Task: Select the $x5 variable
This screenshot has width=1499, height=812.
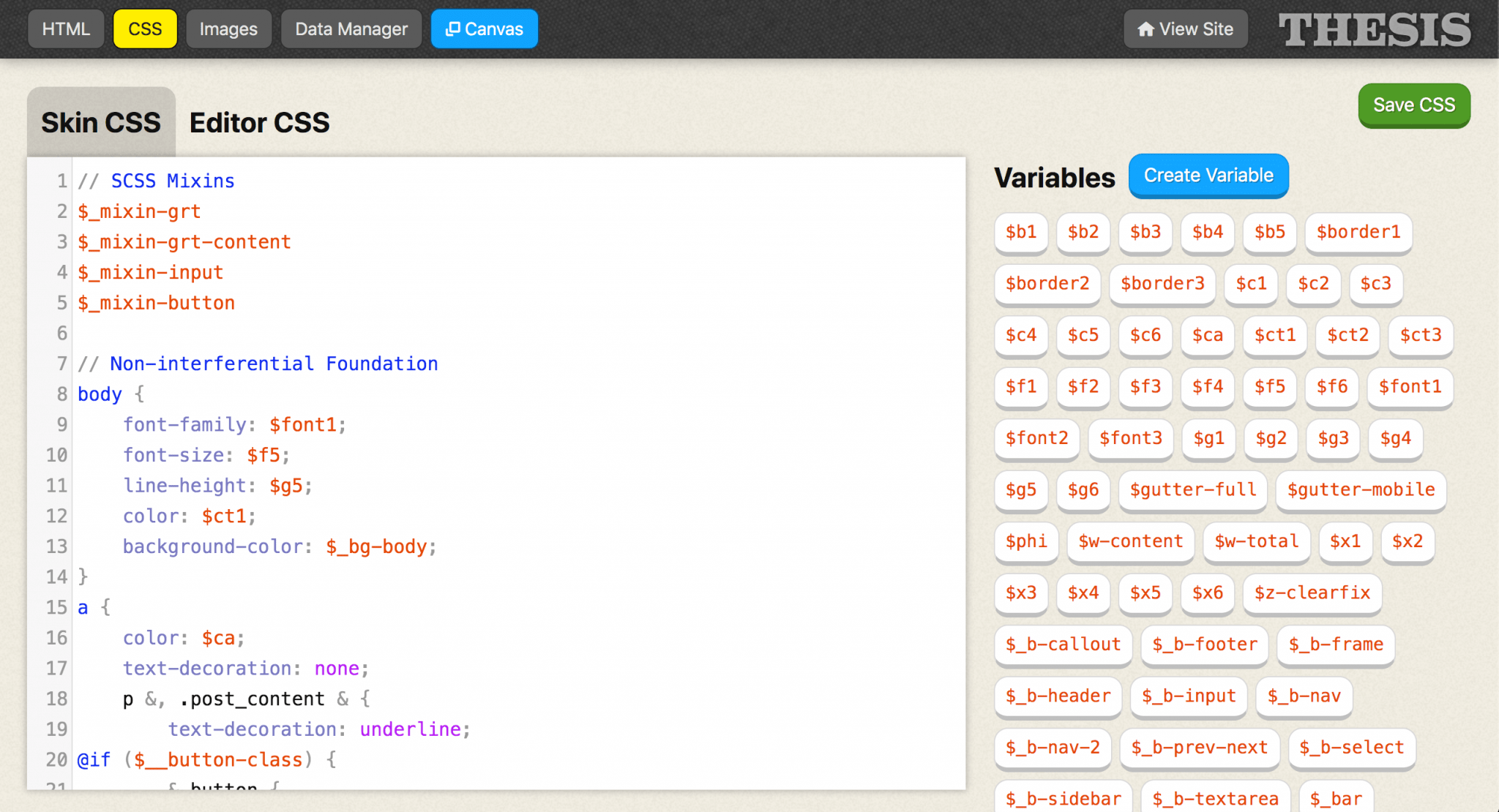Action: 1145,593
